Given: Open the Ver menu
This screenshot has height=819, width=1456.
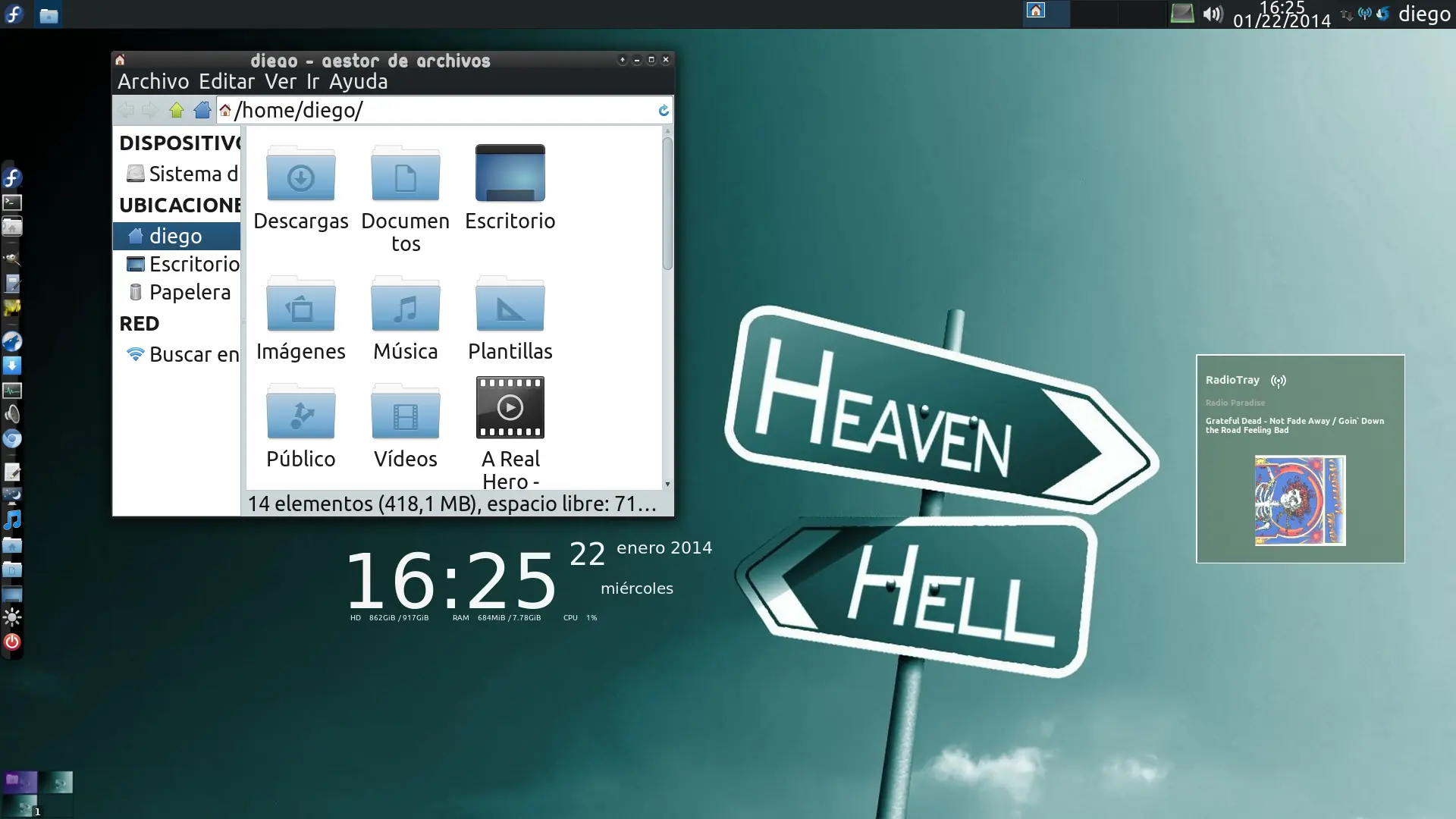Looking at the screenshot, I should pos(281,81).
